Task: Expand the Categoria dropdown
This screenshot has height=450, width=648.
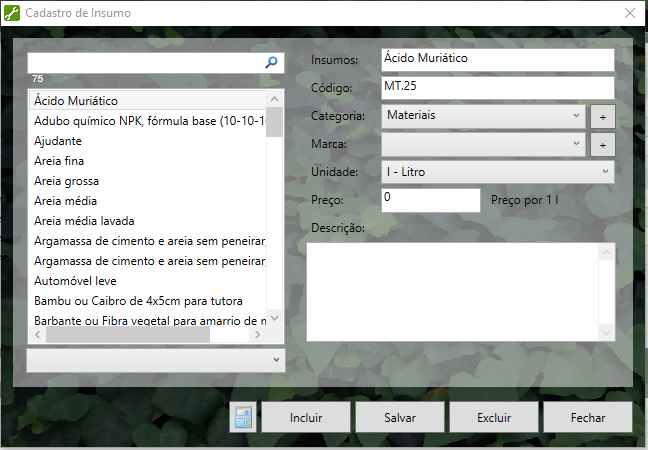Action: pyautogui.click(x=483, y=116)
